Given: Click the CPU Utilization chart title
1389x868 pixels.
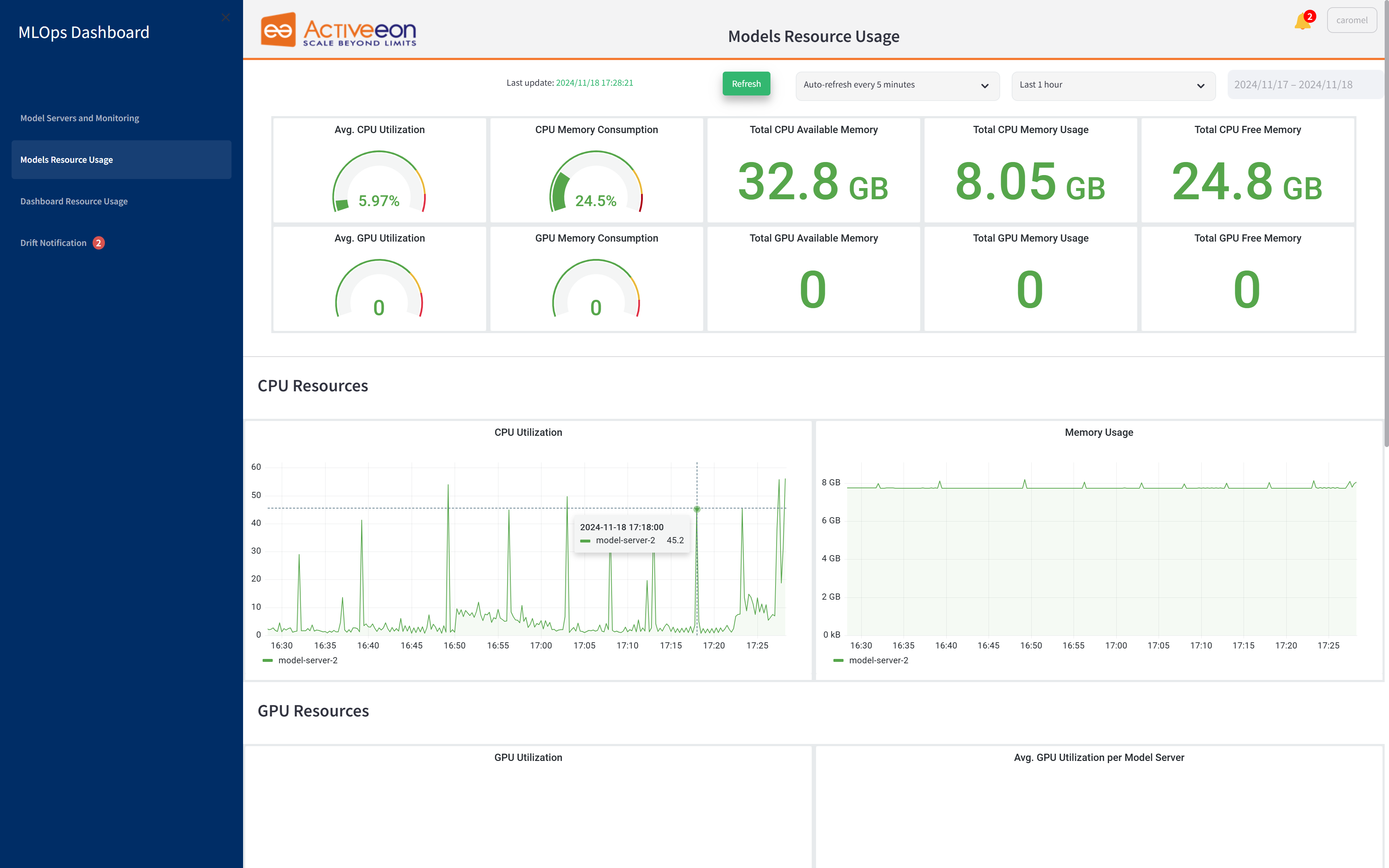Looking at the screenshot, I should point(528,432).
